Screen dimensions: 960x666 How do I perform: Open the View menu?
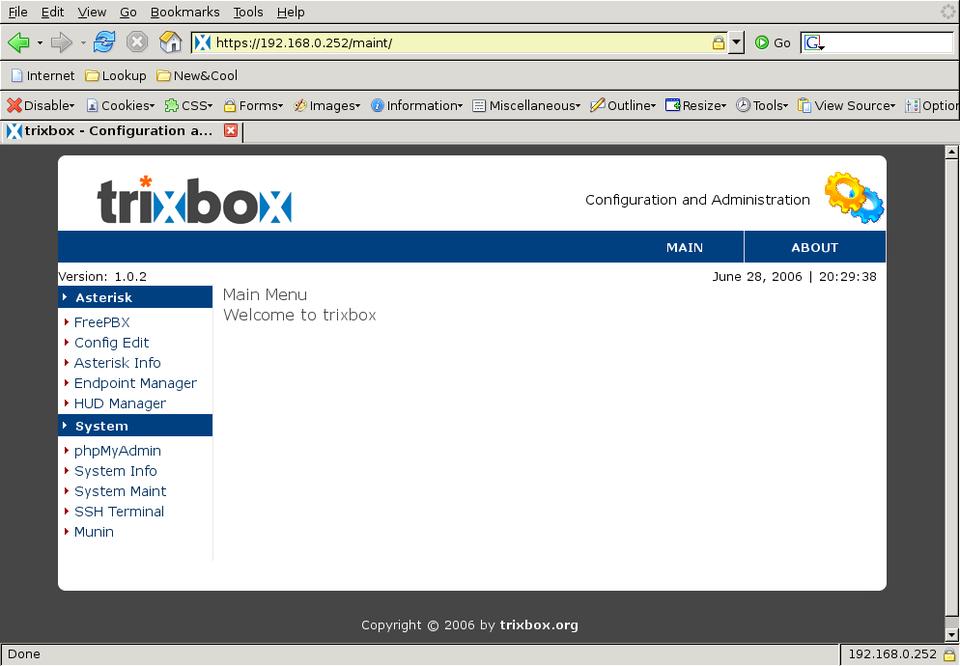point(92,12)
